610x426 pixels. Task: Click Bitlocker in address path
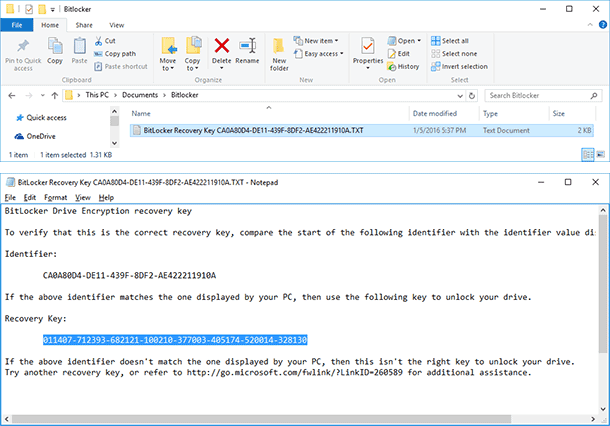point(184,95)
